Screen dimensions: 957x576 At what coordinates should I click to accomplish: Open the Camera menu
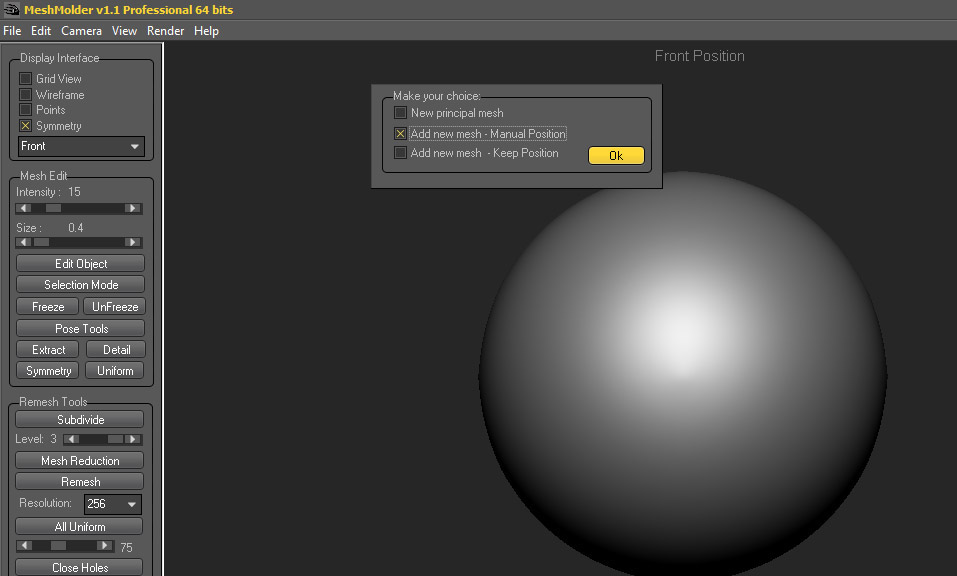tap(81, 31)
